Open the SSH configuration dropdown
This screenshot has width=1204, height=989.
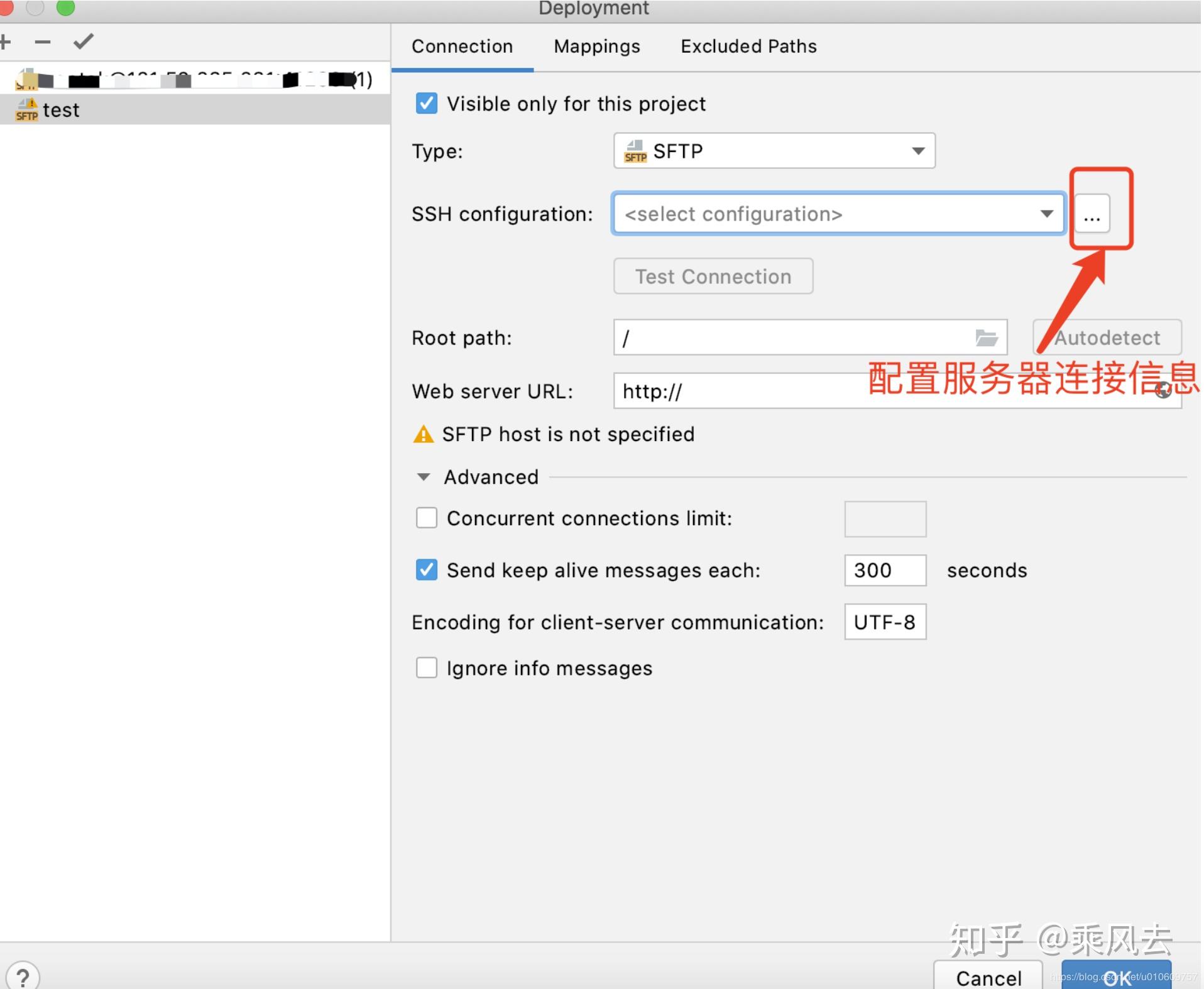pos(838,214)
